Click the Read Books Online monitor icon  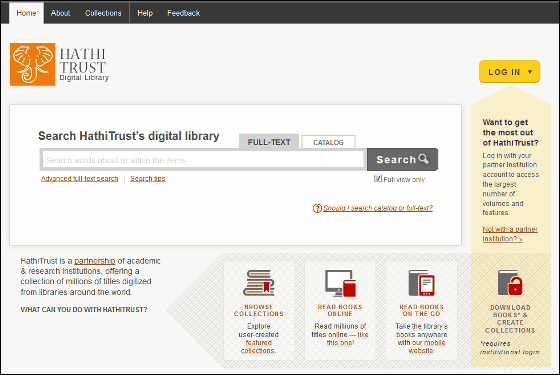[340, 283]
